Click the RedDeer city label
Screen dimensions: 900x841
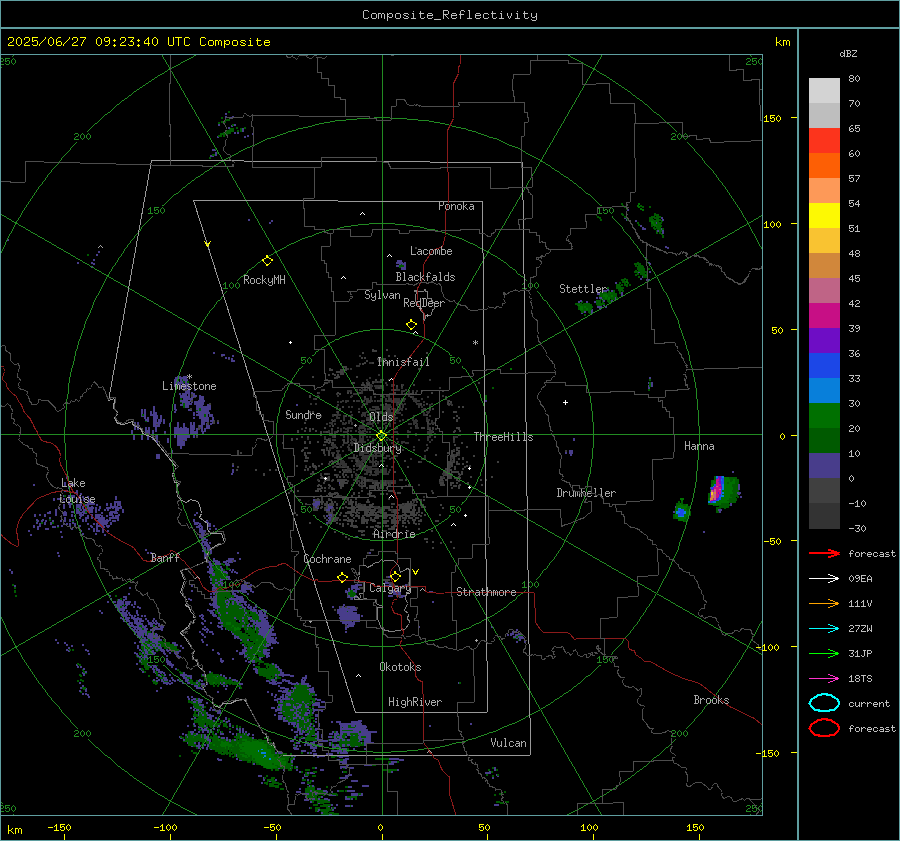pos(424,303)
